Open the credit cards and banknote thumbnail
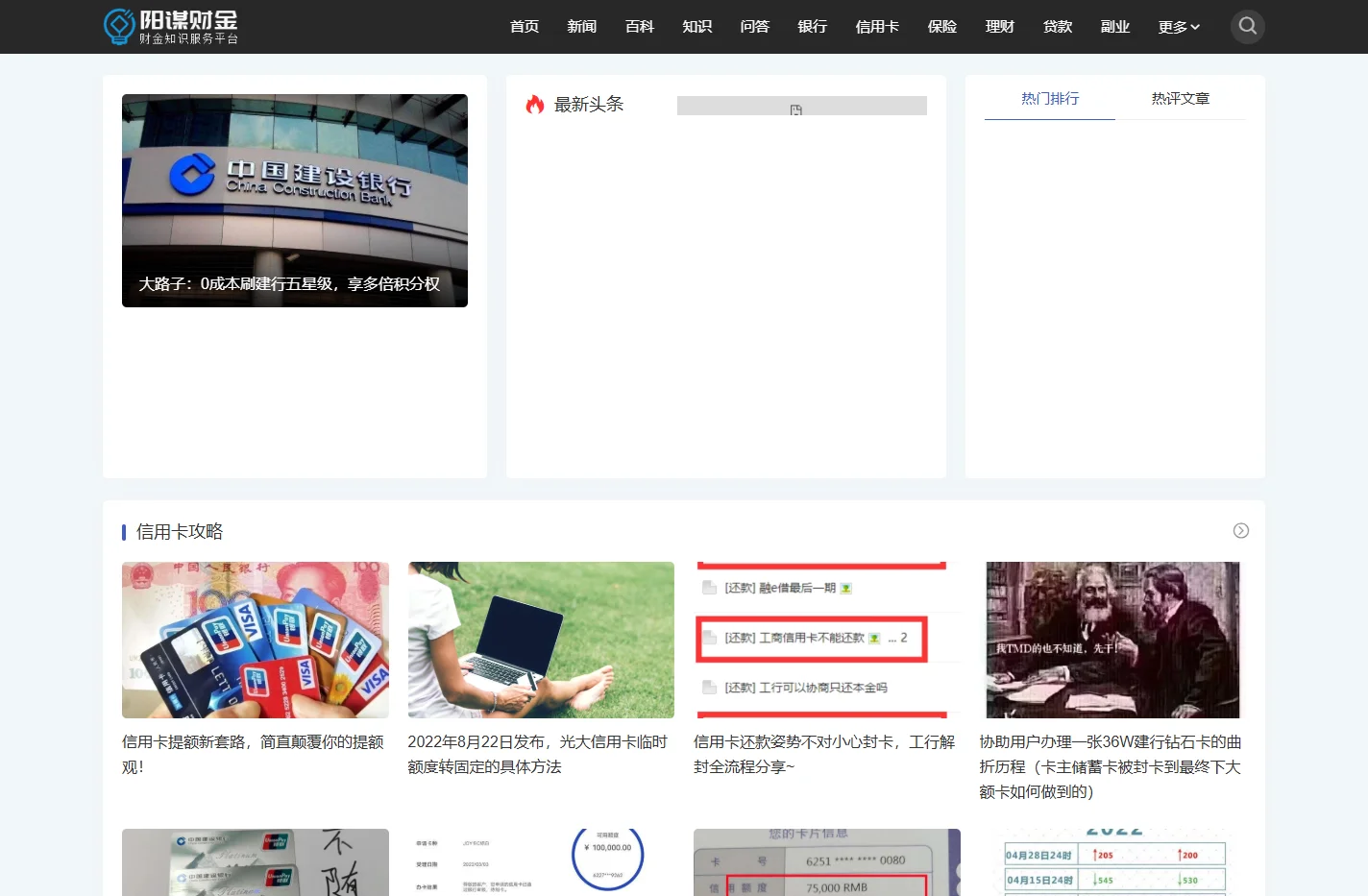Image resolution: width=1368 pixels, height=896 pixels. 256,640
